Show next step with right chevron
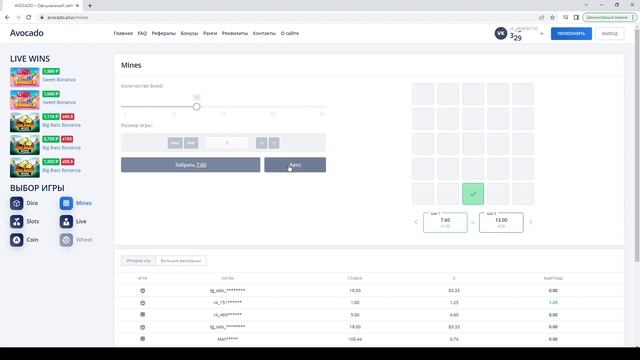 (531, 222)
